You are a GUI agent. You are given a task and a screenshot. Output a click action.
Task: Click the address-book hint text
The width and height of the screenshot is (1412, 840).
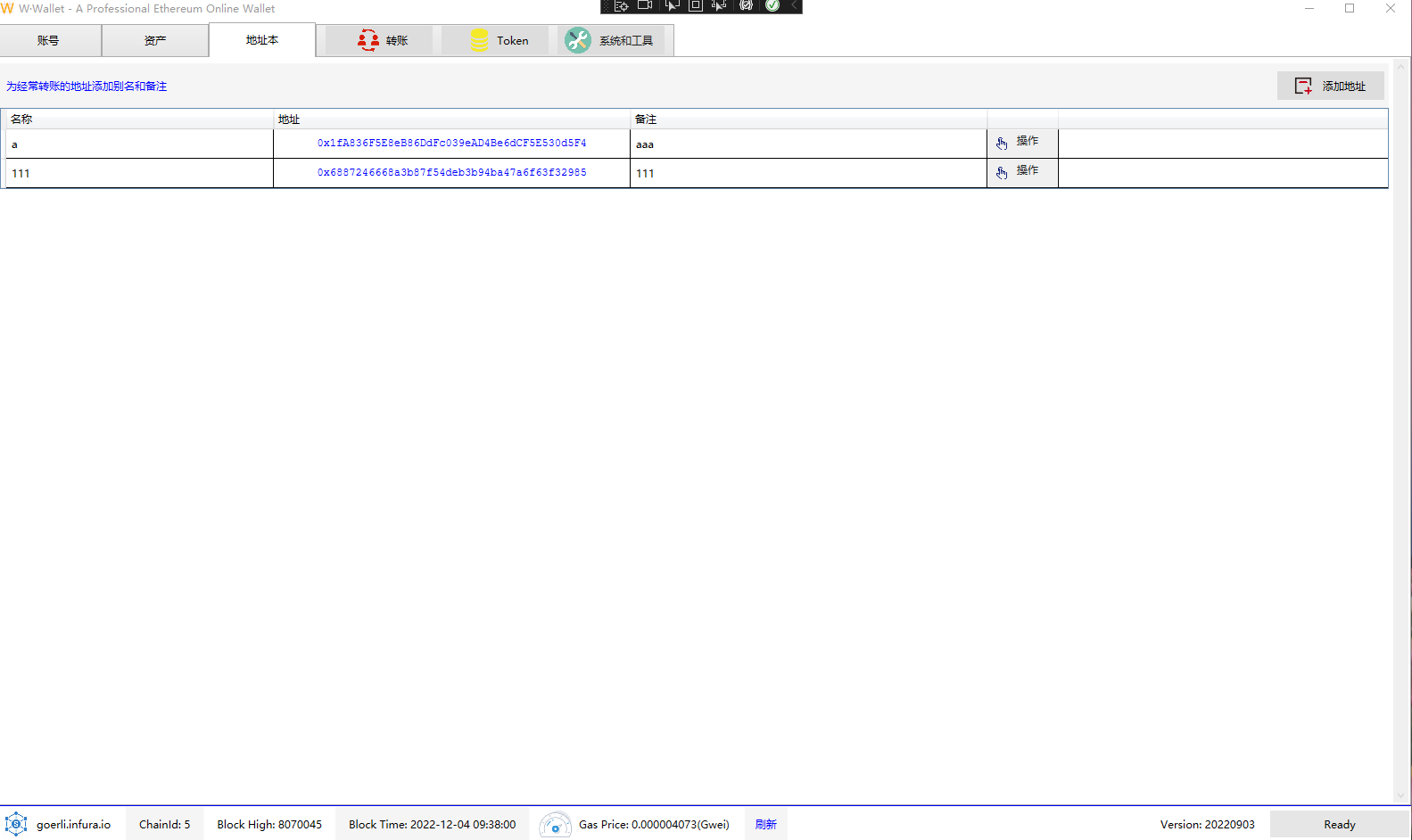(x=87, y=86)
